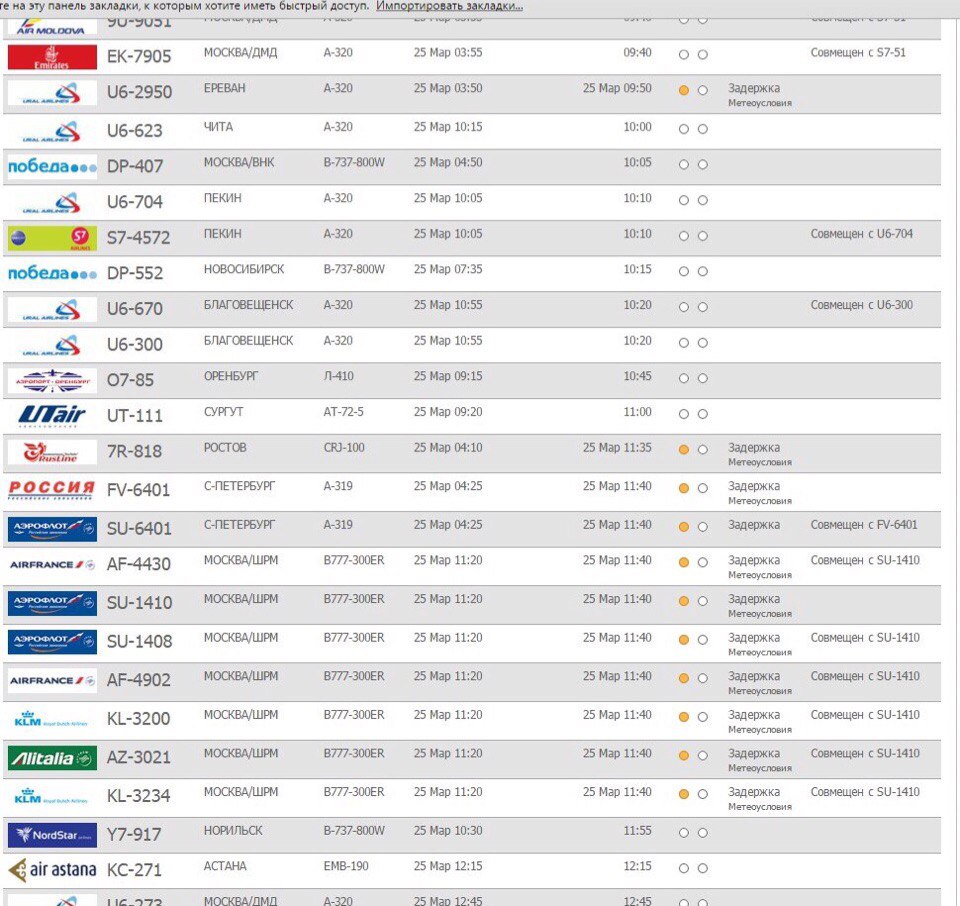Click the flight number U6-623

coord(134,131)
